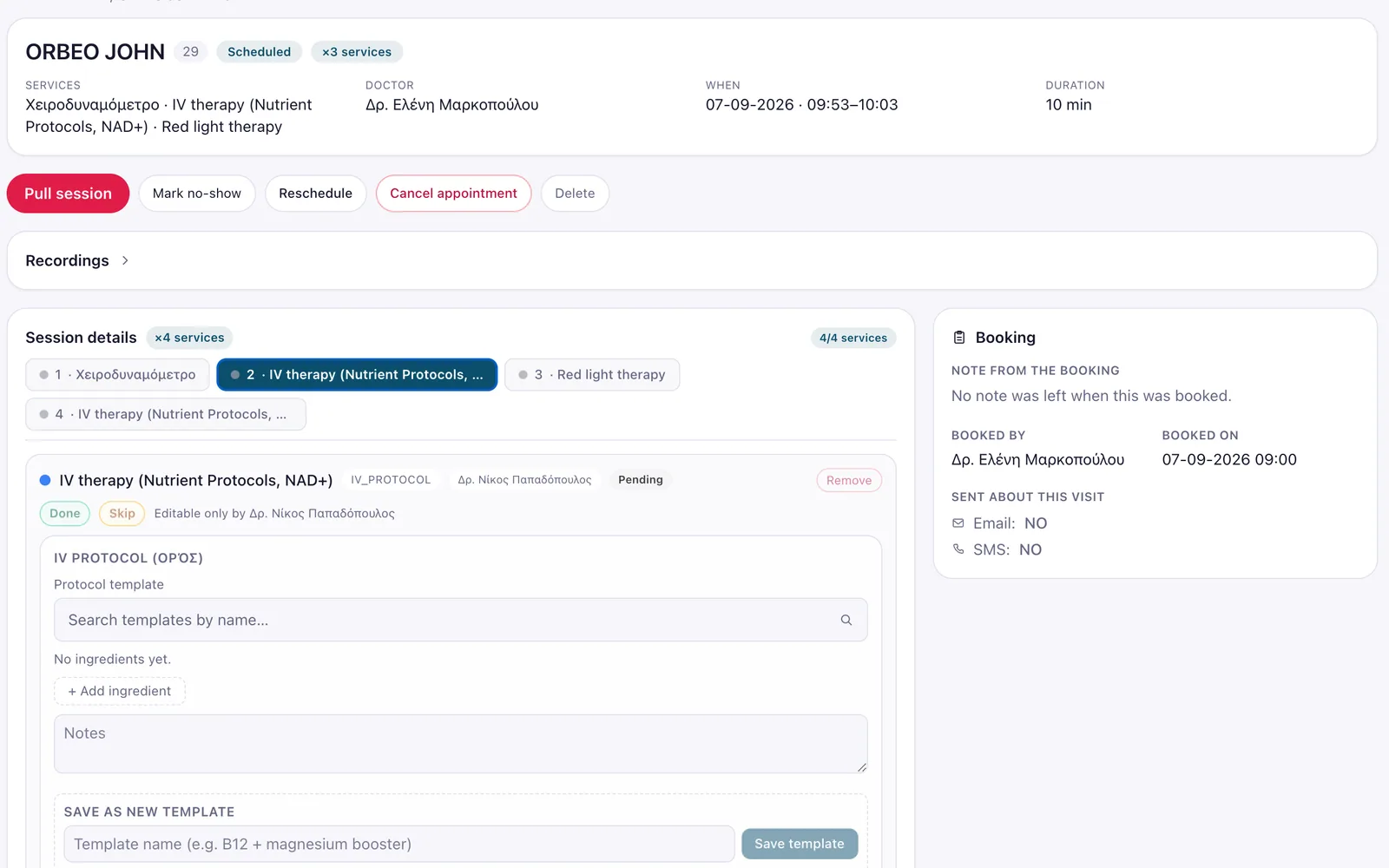Add an ingredient to the protocol

120,691
